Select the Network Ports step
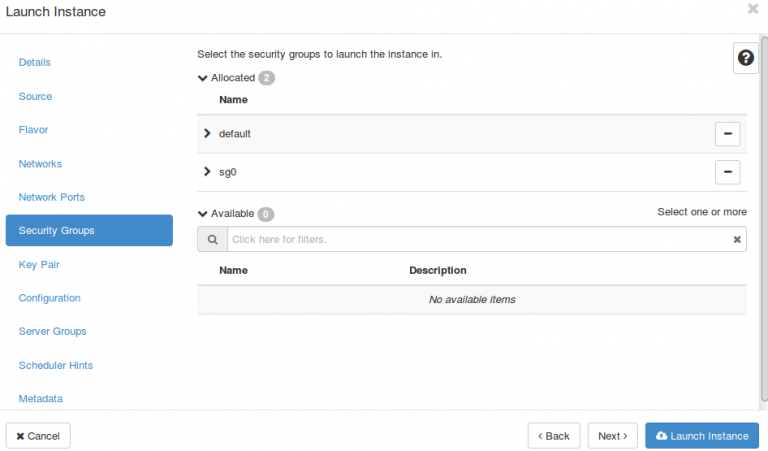 click(x=52, y=197)
